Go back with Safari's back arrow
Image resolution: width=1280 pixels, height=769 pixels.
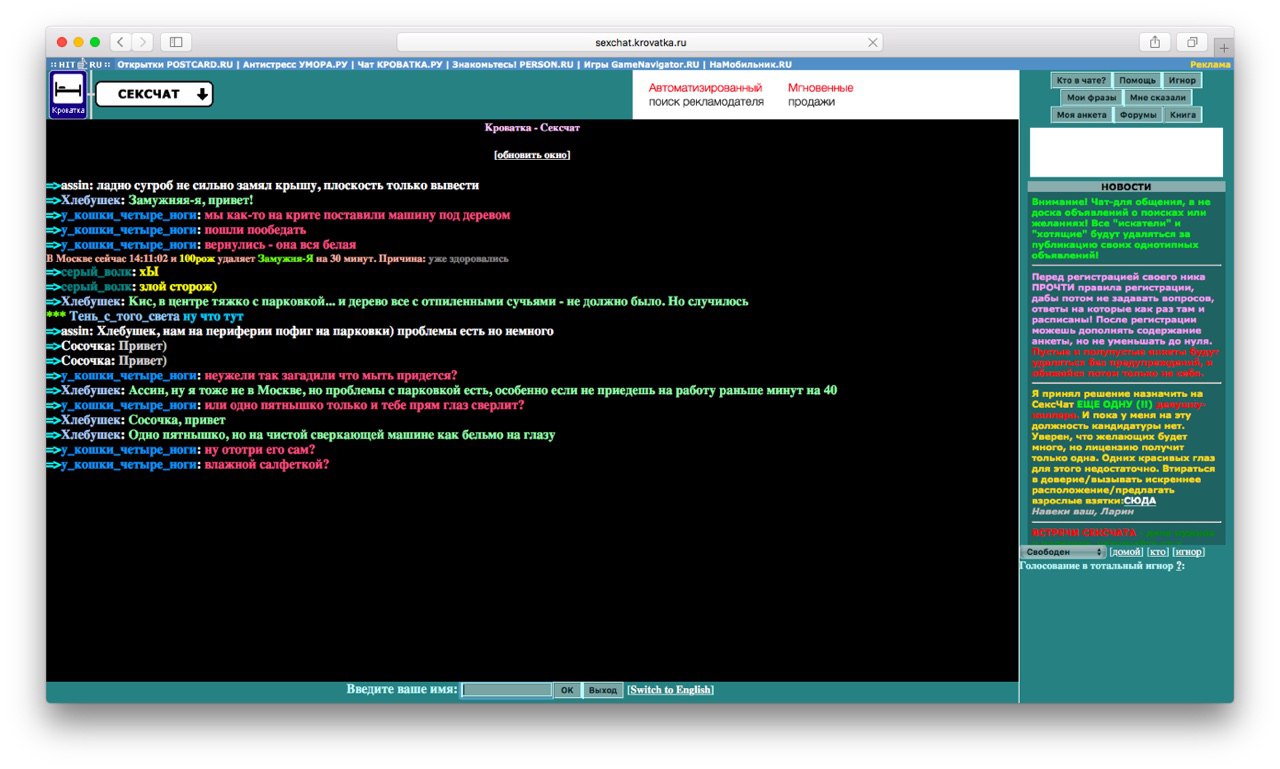click(x=120, y=42)
